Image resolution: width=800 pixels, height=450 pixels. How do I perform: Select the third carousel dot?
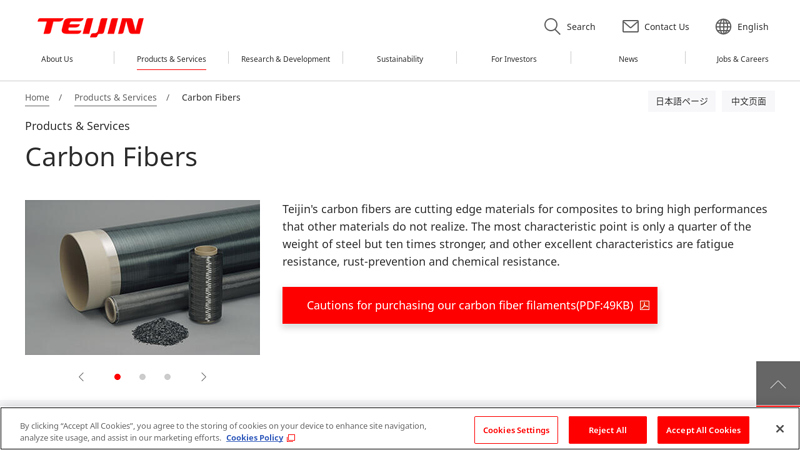[x=167, y=377]
